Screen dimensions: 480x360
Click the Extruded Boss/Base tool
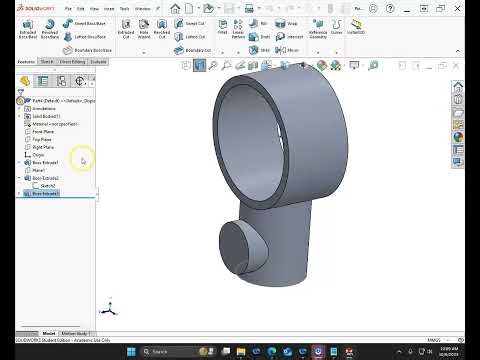[28, 29]
